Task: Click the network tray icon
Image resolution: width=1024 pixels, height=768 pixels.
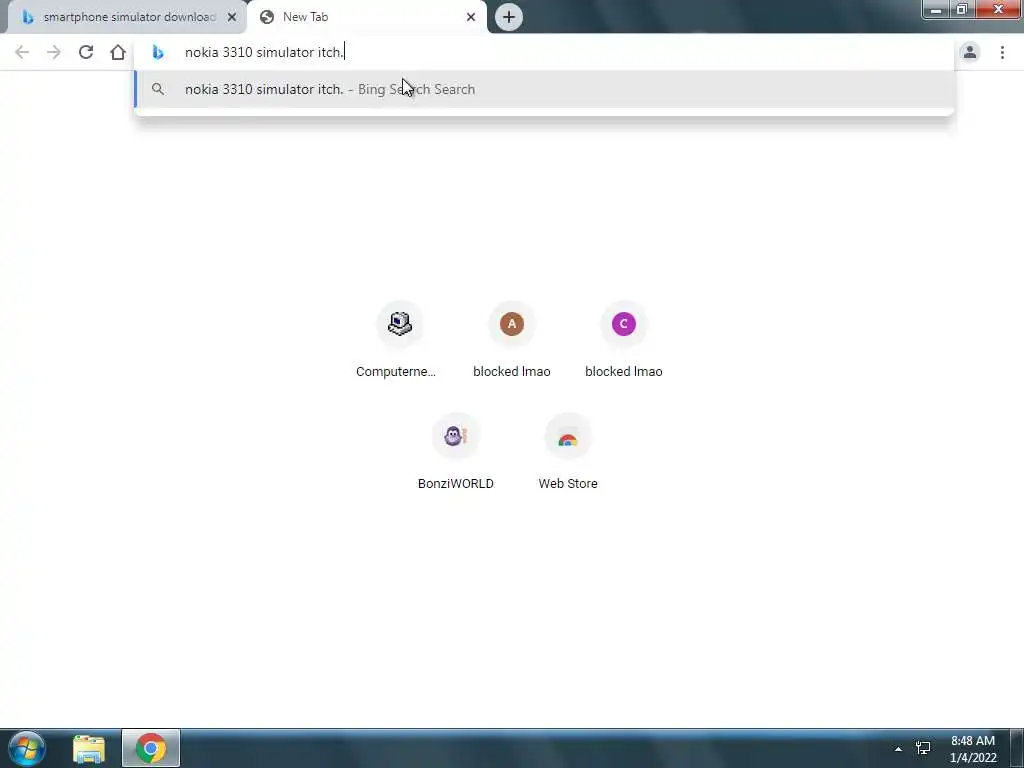Action: tap(923, 748)
